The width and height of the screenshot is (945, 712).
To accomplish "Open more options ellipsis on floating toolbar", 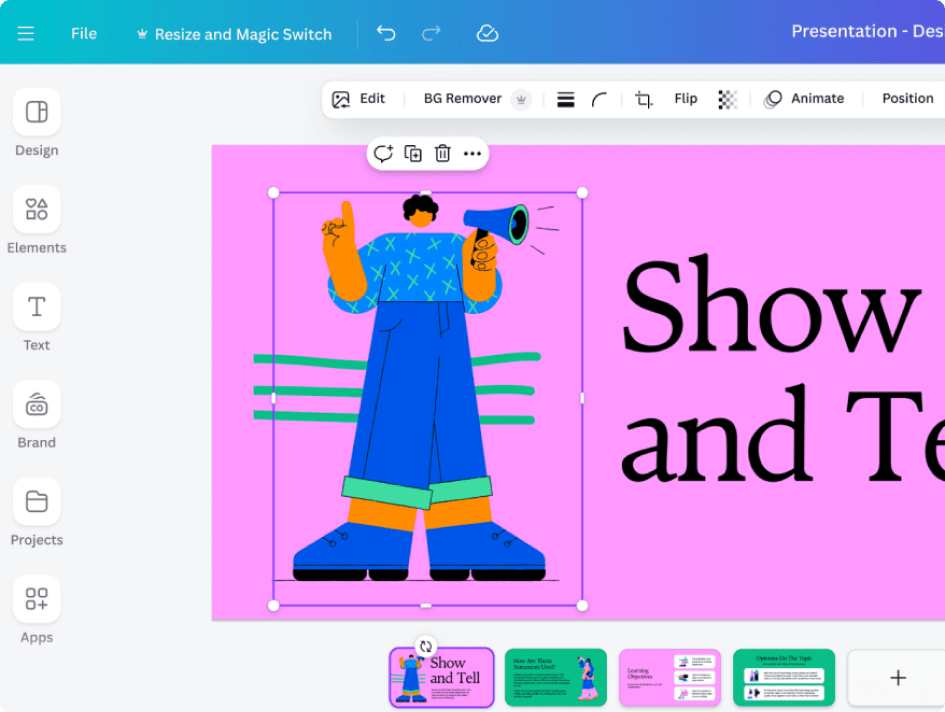I will (x=472, y=153).
